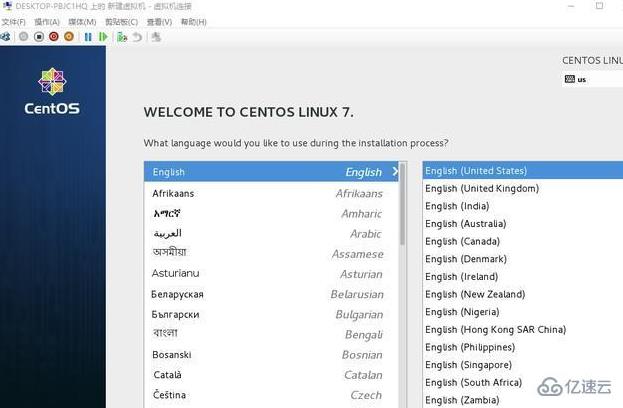The image size is (623, 408).
Task: Click the keyboard layout icon next to us
Action: coord(570,79)
